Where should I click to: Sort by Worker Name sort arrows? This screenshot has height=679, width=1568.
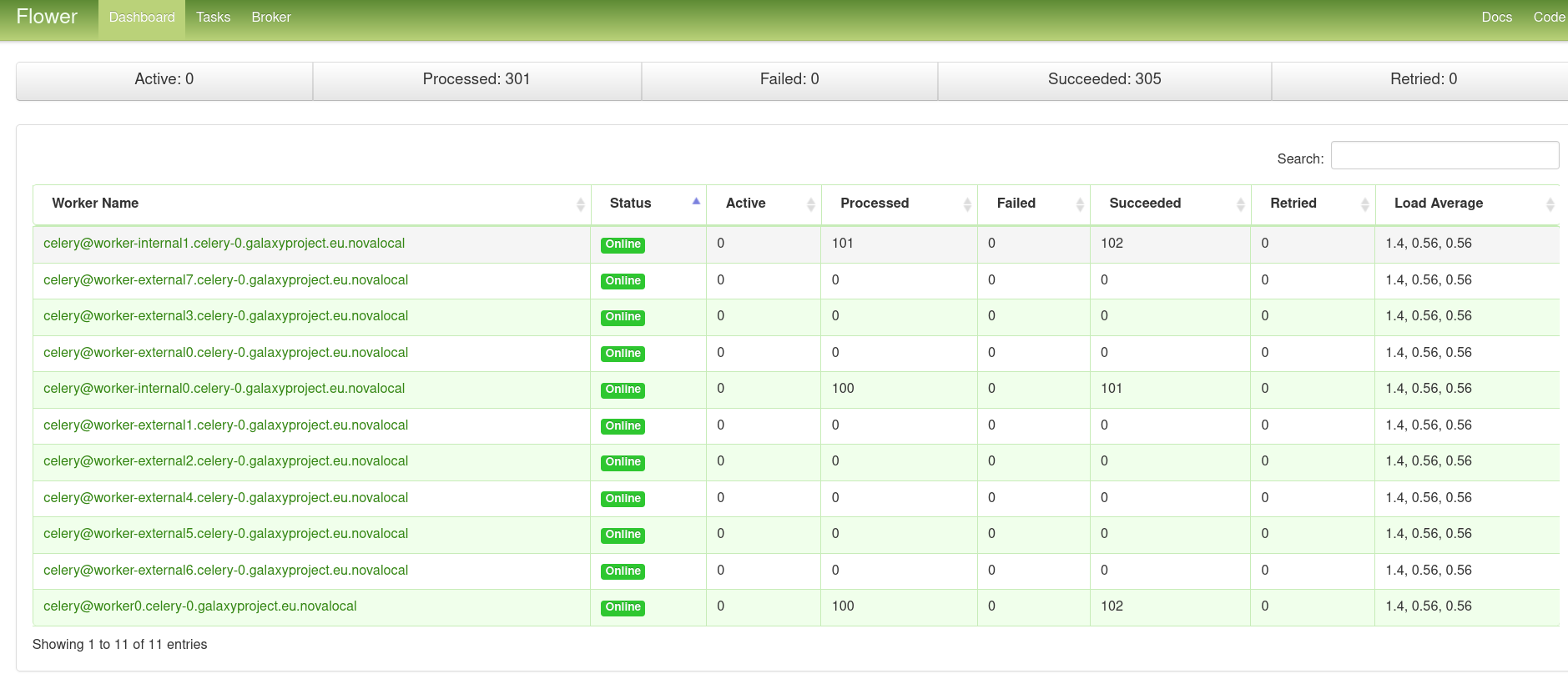pos(580,204)
